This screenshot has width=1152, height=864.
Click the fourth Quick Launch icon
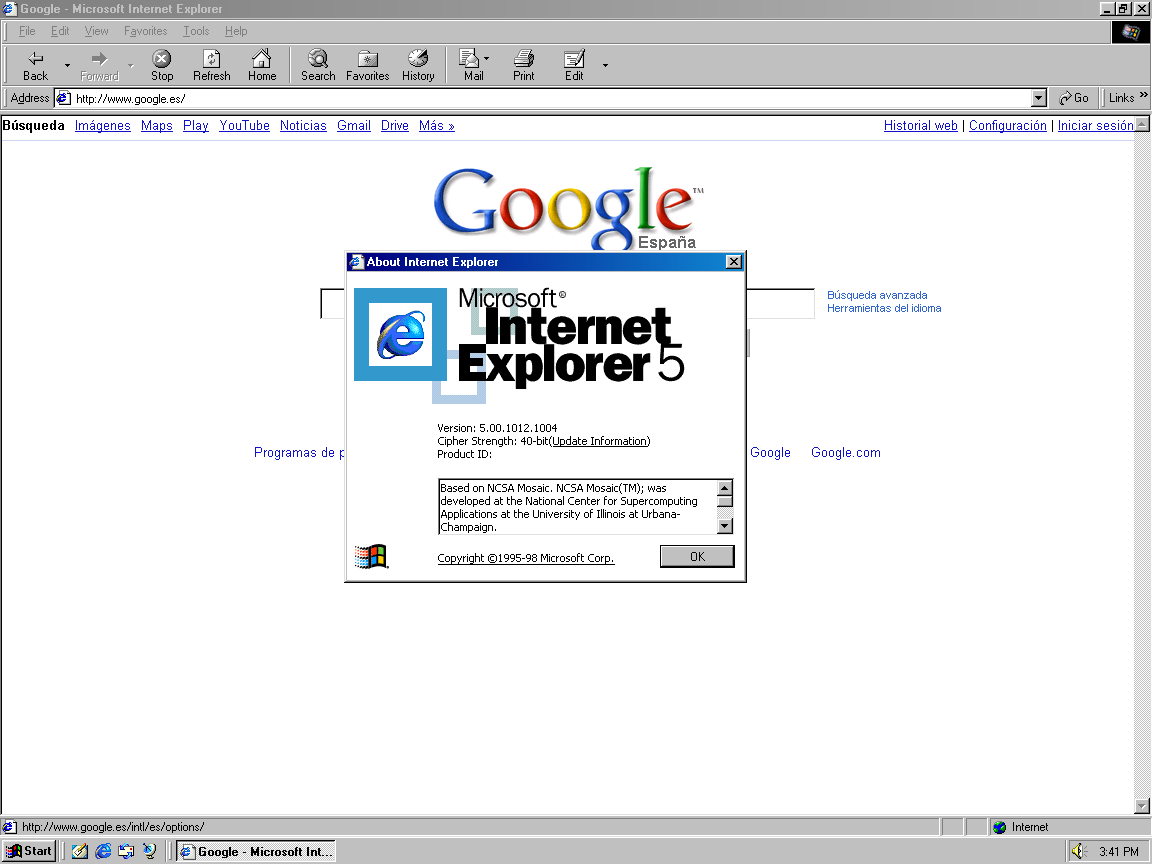click(150, 851)
